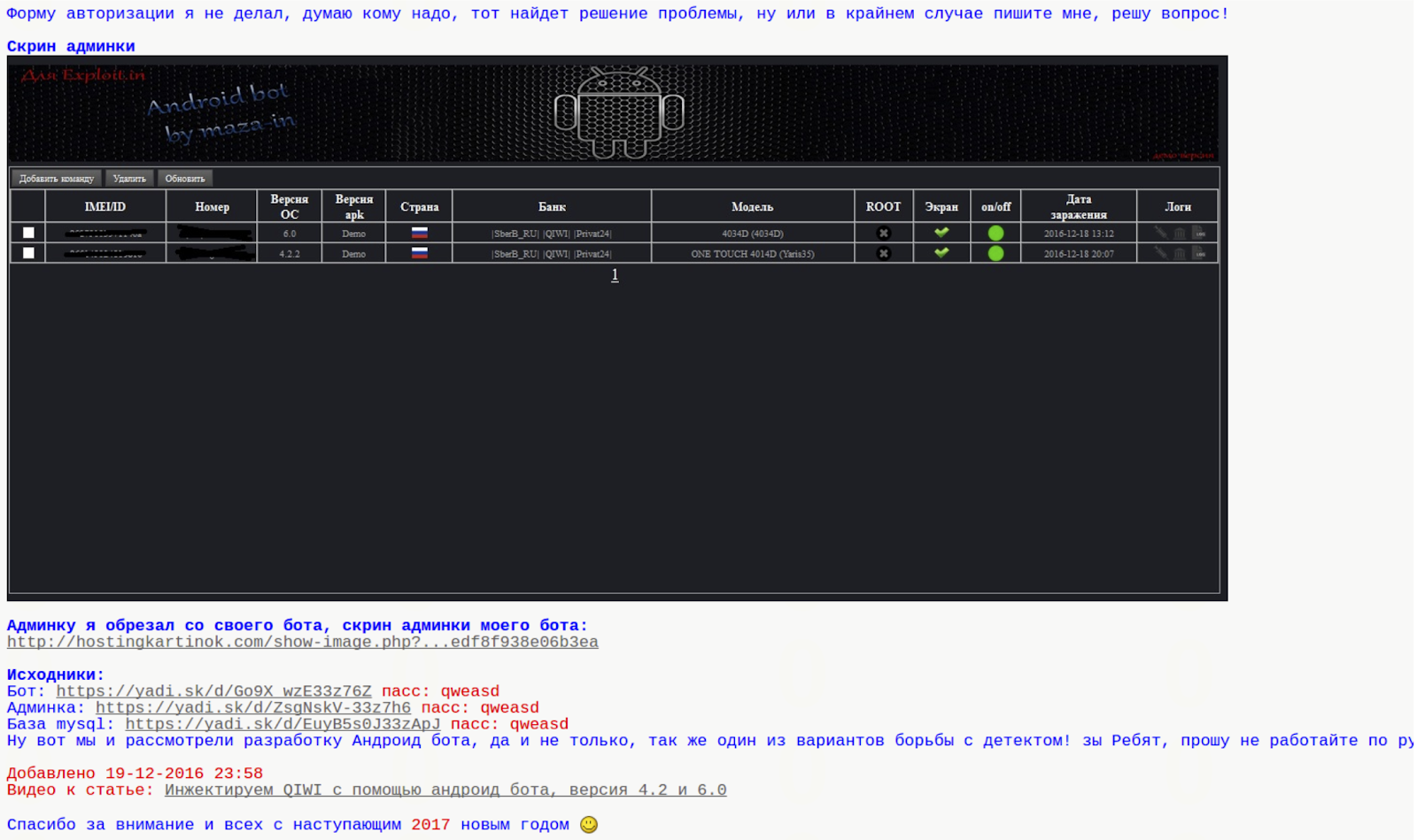Viewport: 1417px width, 840px height.
Task: Click the bank icon in the 4034D row
Action: pyautogui.click(x=1180, y=234)
